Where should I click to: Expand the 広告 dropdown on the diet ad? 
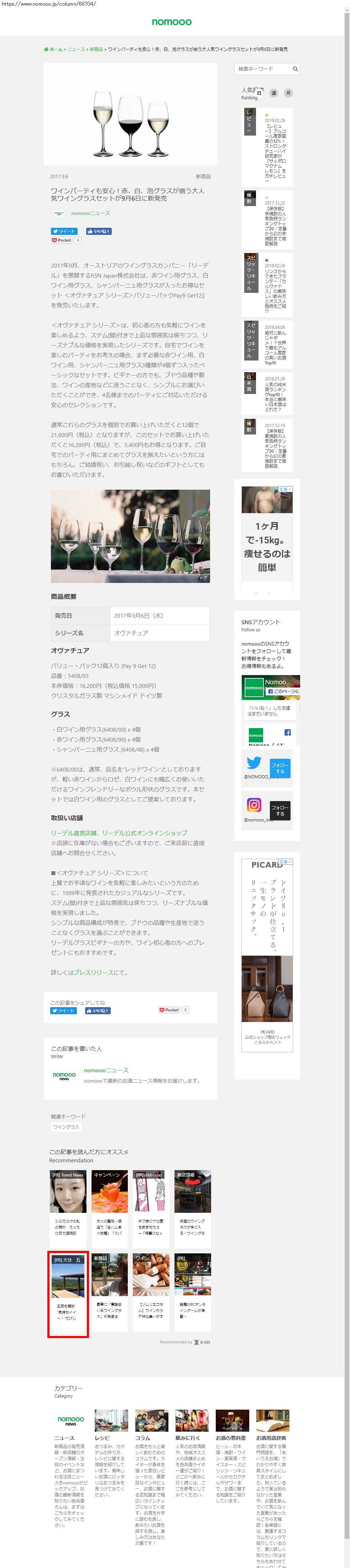286,489
